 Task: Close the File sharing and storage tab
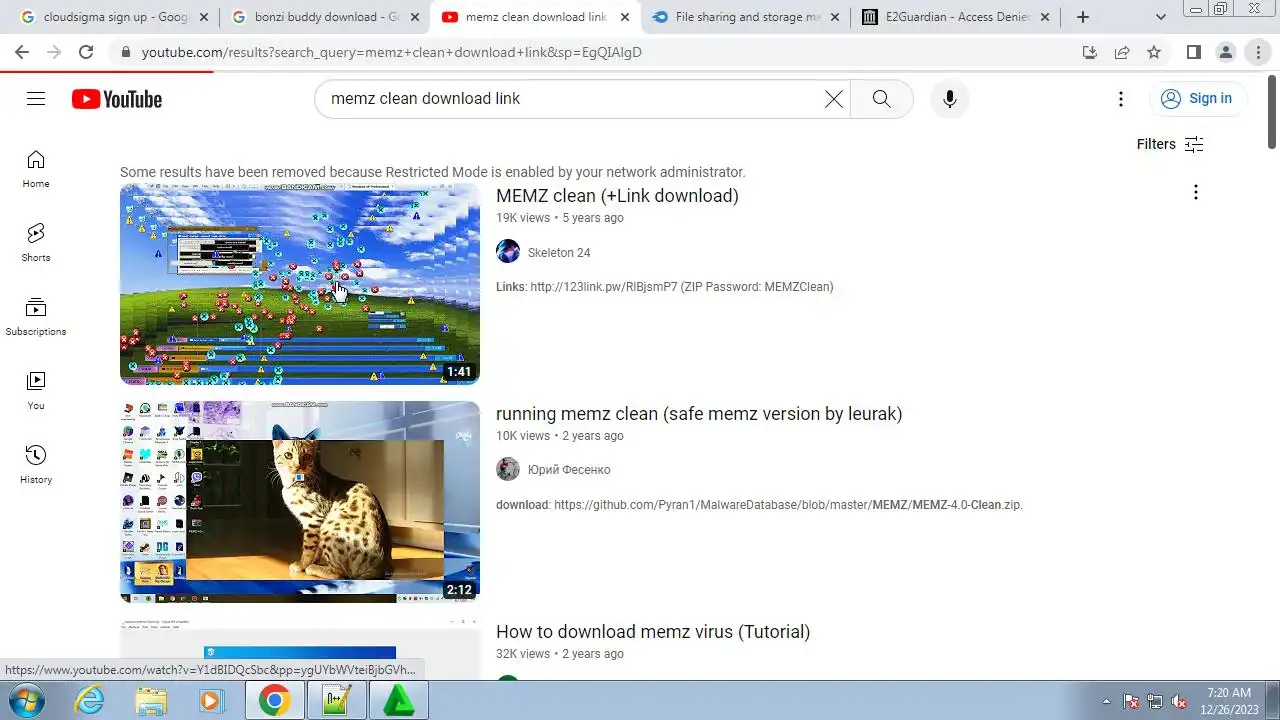[x=835, y=17]
